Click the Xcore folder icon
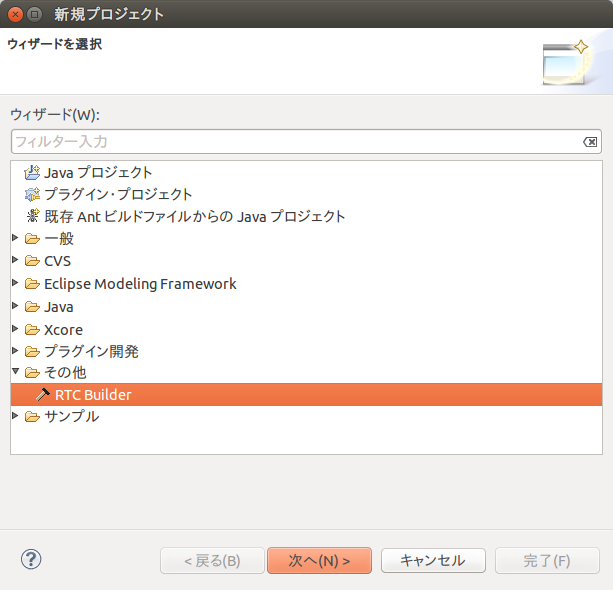This screenshot has width=613, height=590. 32,330
